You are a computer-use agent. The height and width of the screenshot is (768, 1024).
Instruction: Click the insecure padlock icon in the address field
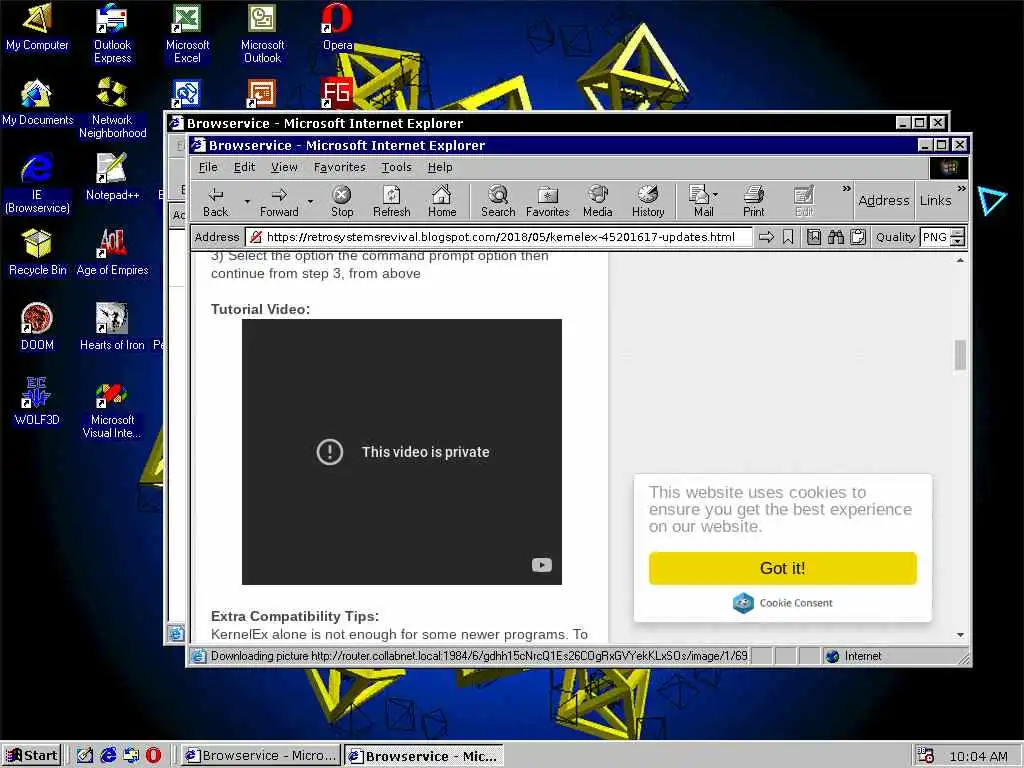coord(256,237)
